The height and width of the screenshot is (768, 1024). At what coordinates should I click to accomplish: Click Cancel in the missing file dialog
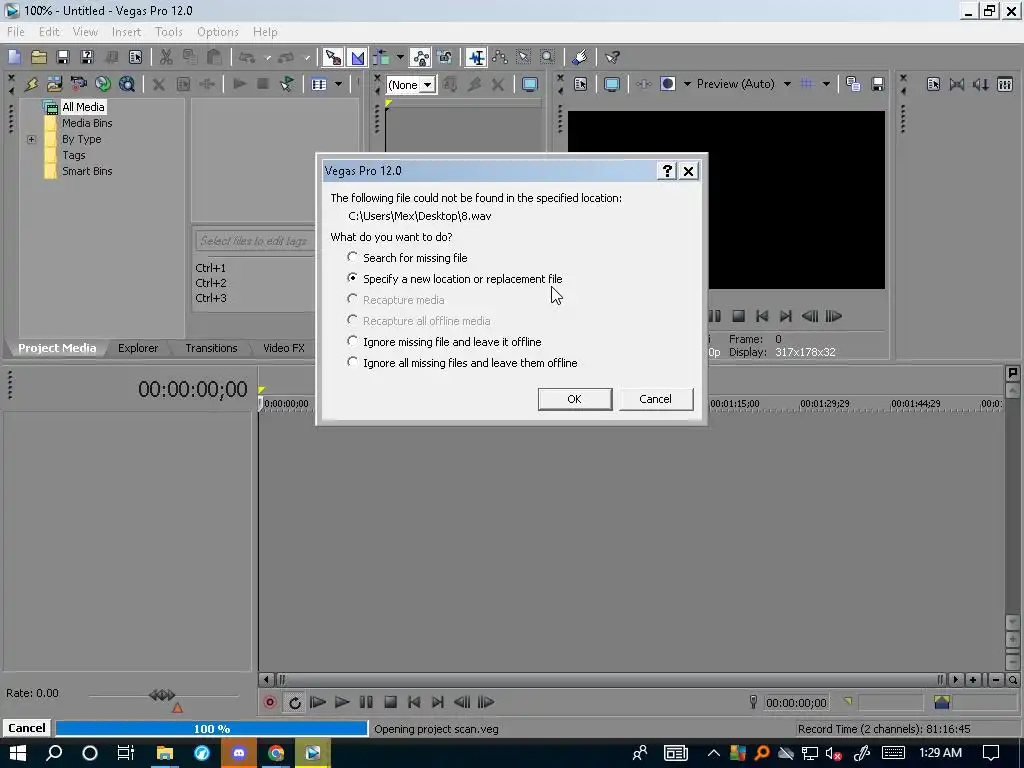tap(656, 399)
